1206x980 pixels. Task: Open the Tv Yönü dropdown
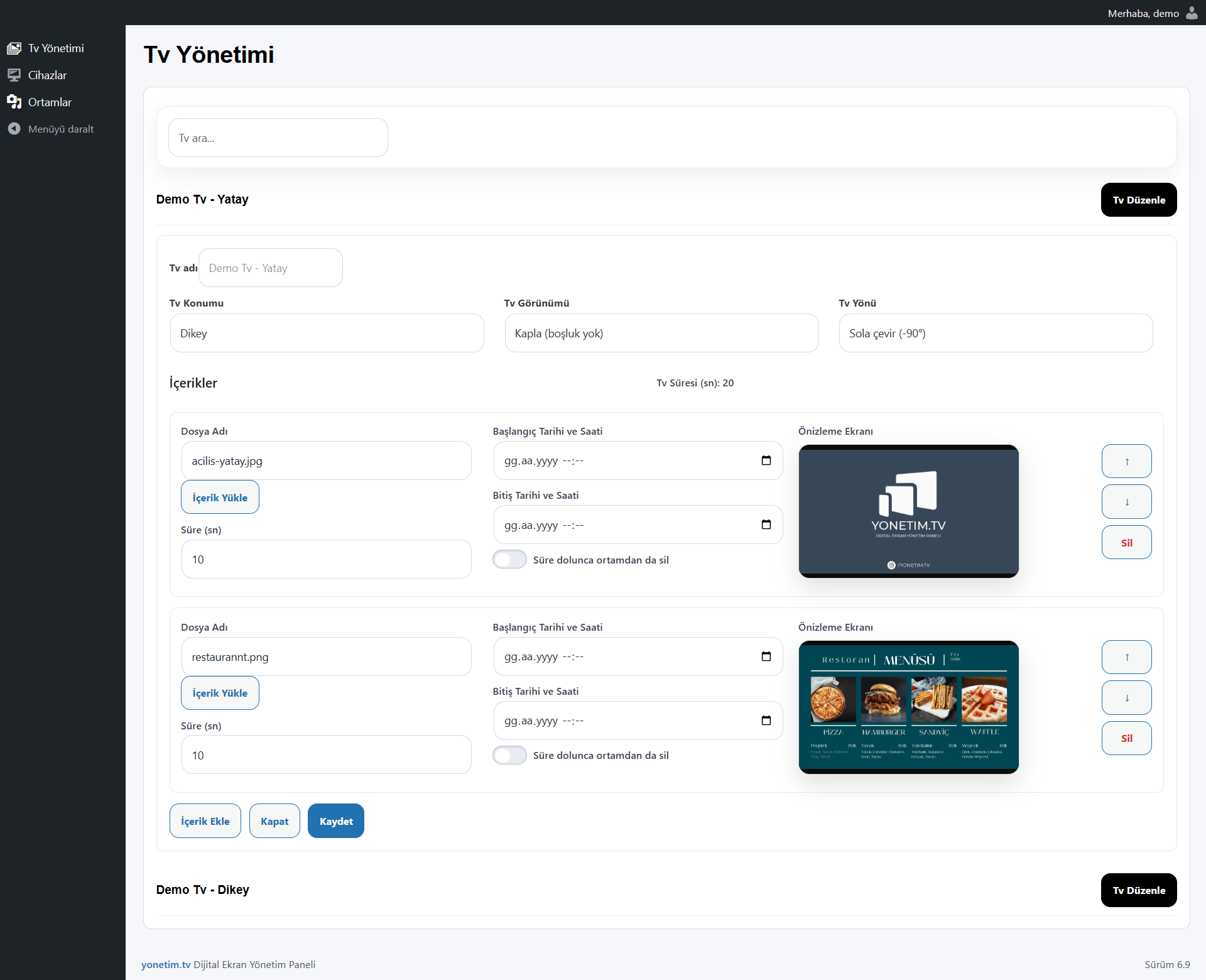click(995, 334)
